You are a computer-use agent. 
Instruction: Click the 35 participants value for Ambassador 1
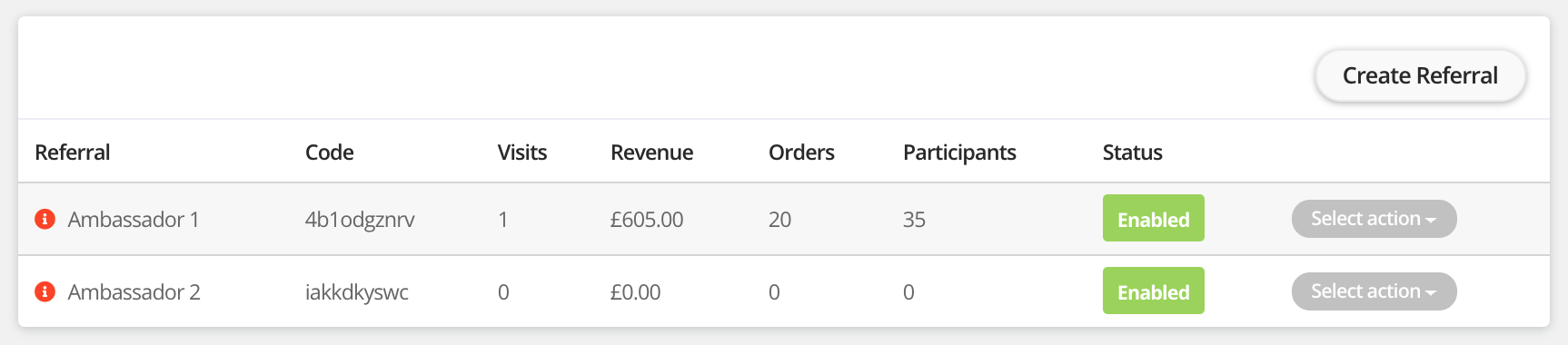click(914, 220)
